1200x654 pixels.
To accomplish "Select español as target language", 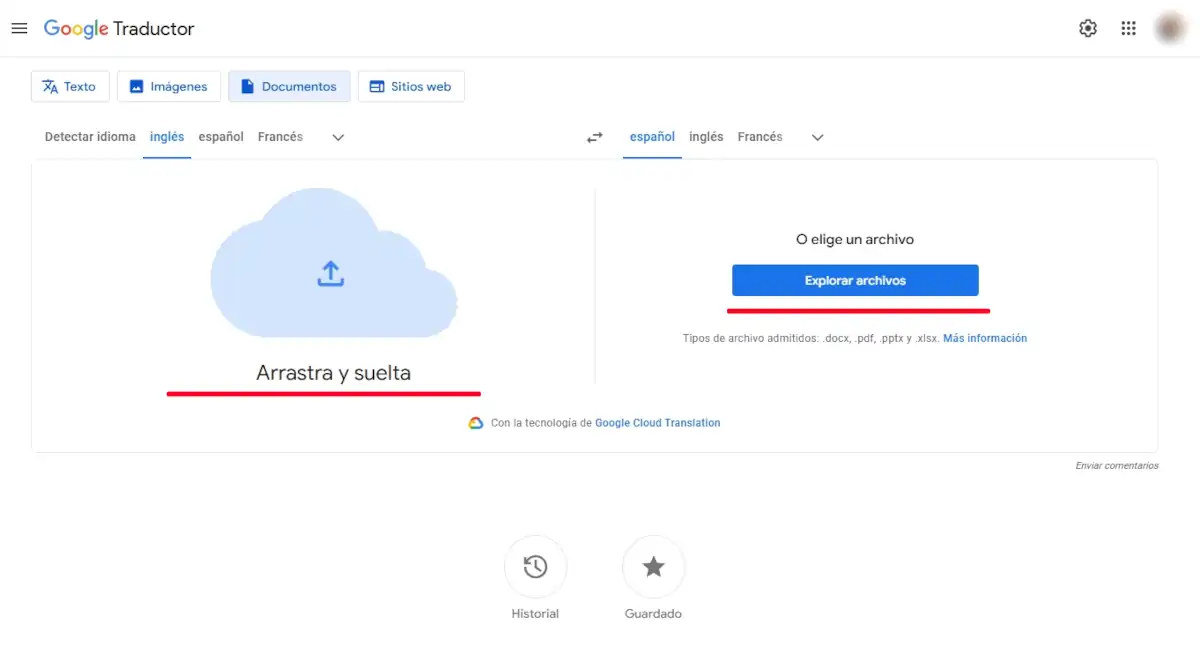I will 651,136.
